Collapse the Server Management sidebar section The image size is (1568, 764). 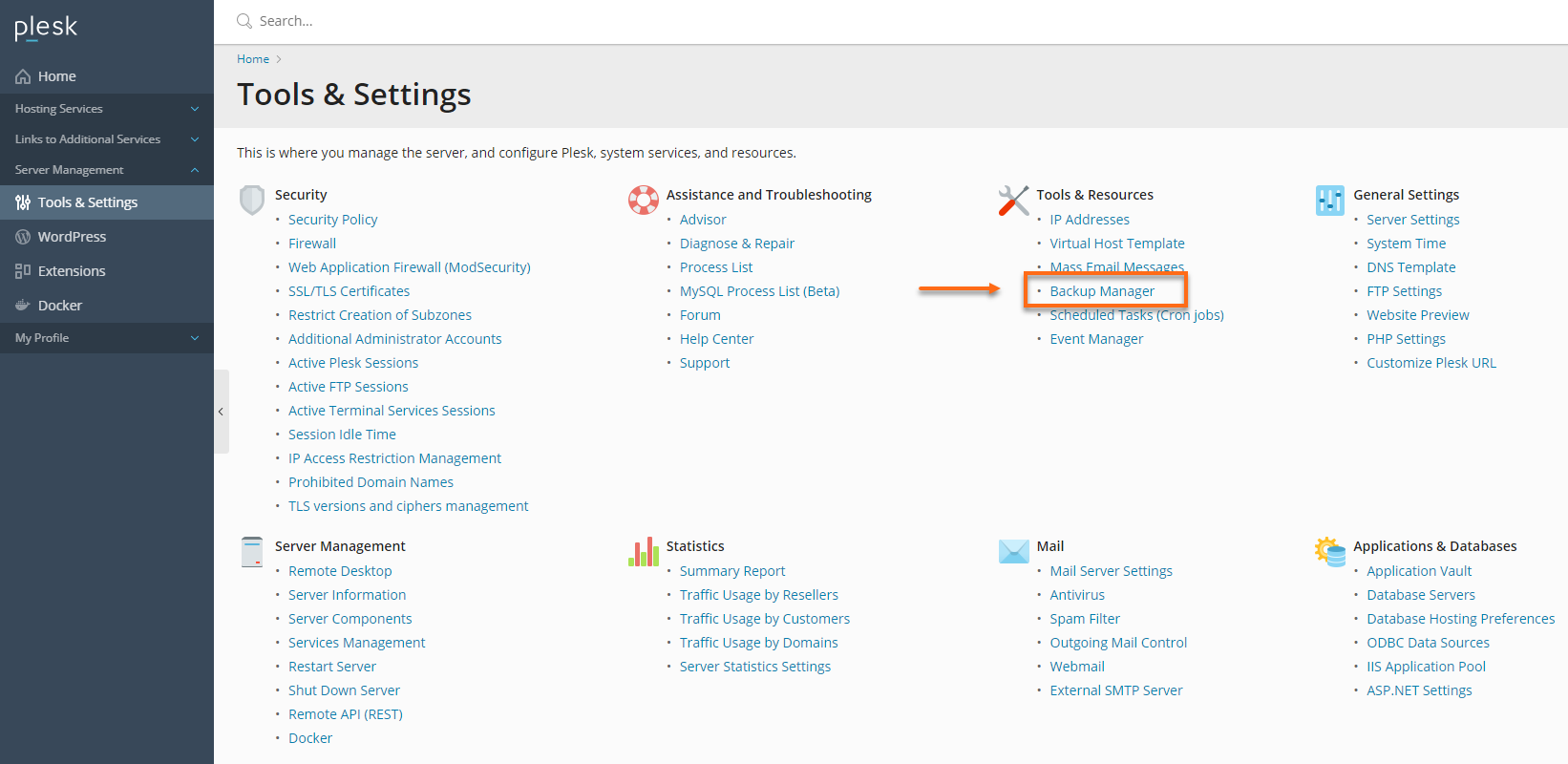[x=107, y=170]
